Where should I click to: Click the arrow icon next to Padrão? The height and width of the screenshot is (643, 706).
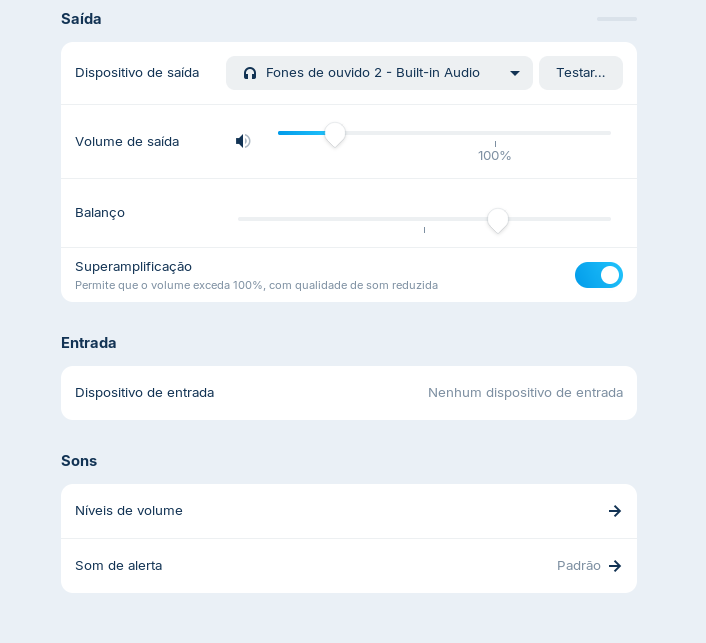coord(615,566)
